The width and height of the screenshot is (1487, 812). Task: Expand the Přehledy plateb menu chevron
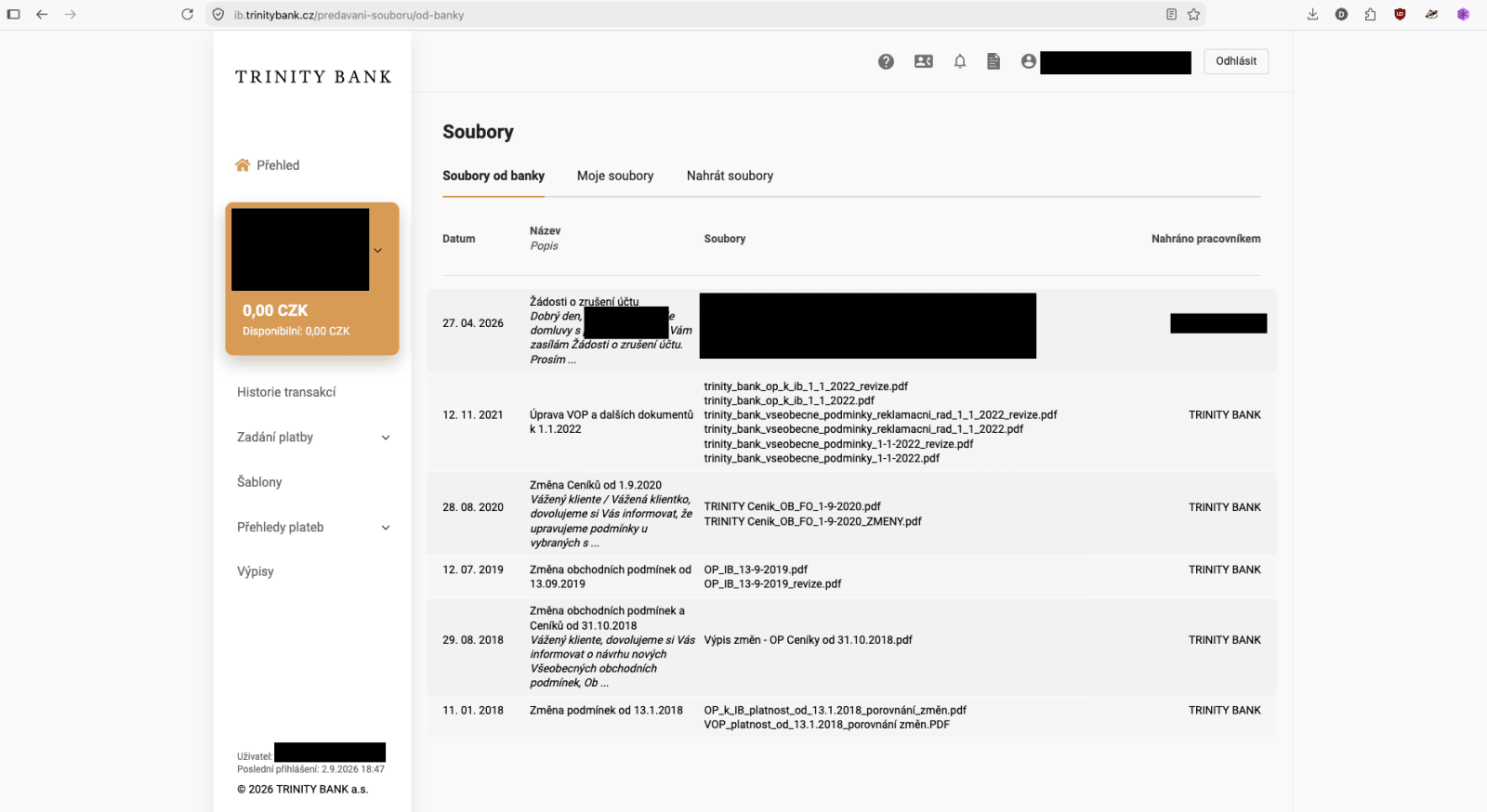coord(386,528)
